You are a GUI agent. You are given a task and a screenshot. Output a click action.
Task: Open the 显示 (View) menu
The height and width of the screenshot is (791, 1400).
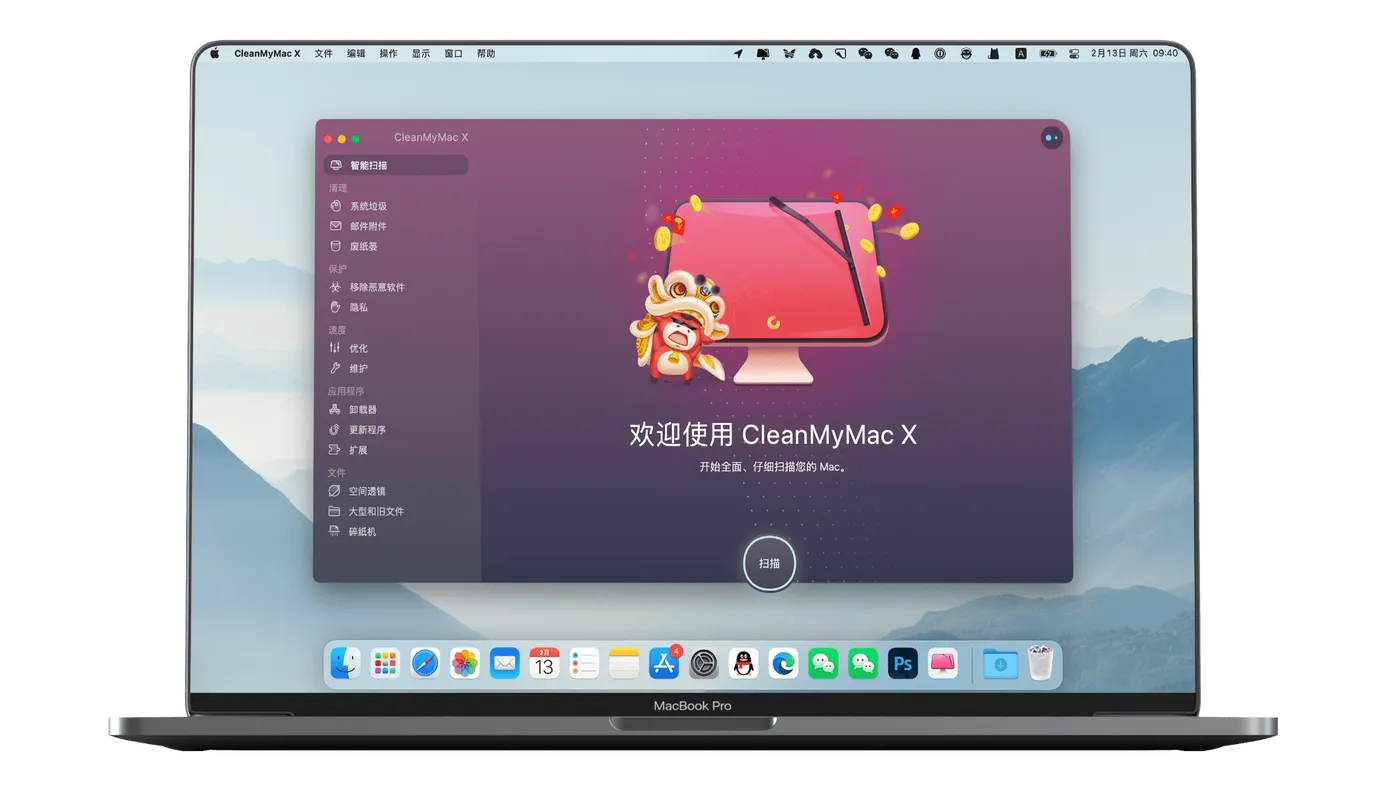(x=421, y=54)
